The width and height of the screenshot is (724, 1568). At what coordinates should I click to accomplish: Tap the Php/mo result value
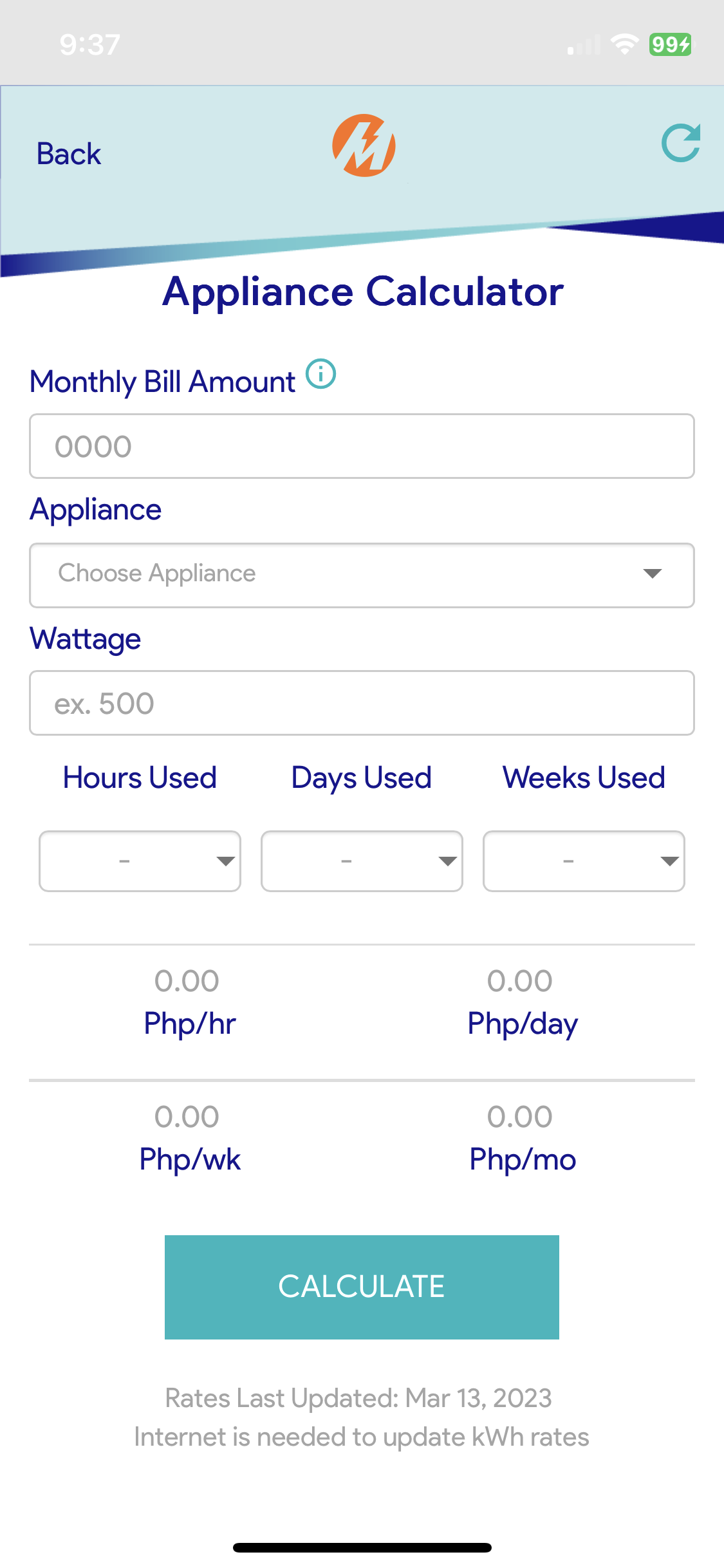pyautogui.click(x=520, y=1117)
